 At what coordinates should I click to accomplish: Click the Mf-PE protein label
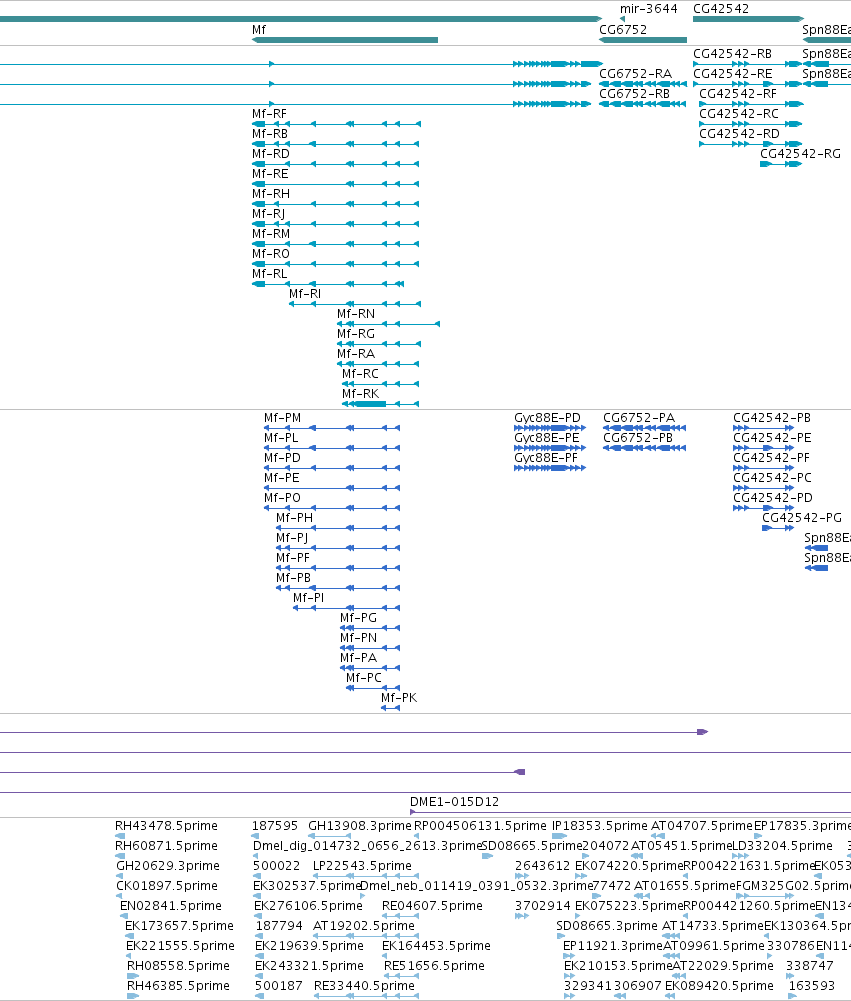pos(282,478)
